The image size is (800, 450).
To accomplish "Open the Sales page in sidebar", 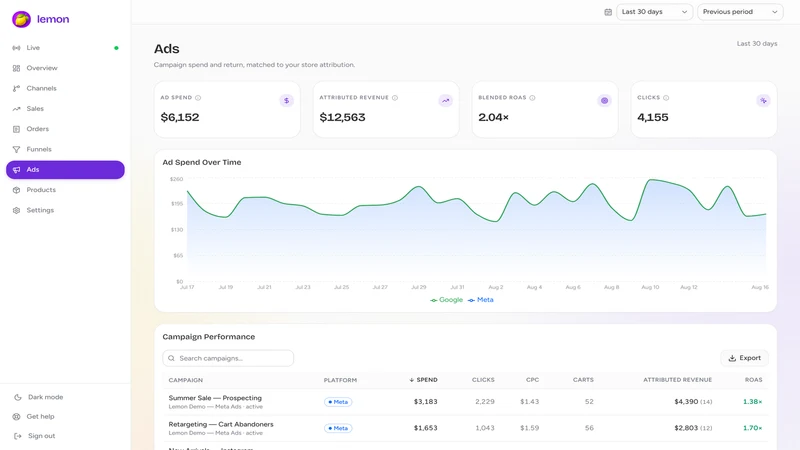I will [x=65, y=109].
